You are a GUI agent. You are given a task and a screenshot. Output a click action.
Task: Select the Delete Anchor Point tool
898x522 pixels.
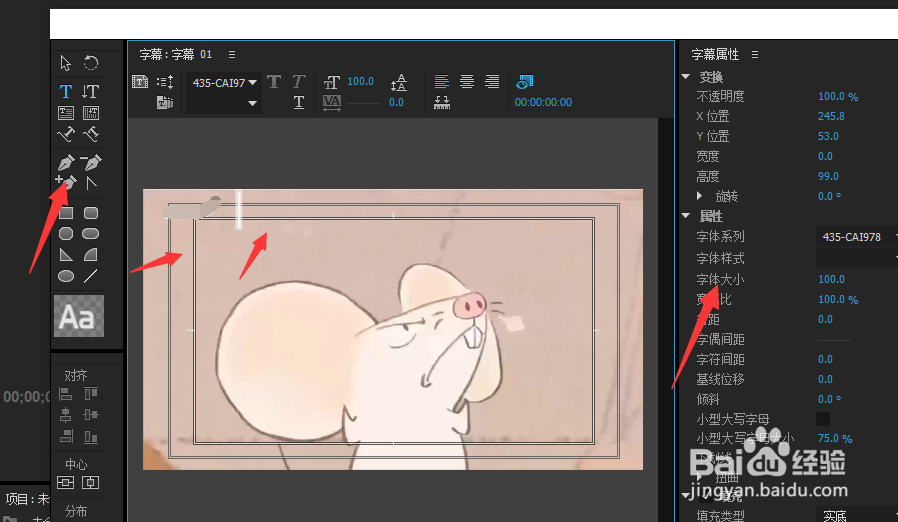pos(90,162)
